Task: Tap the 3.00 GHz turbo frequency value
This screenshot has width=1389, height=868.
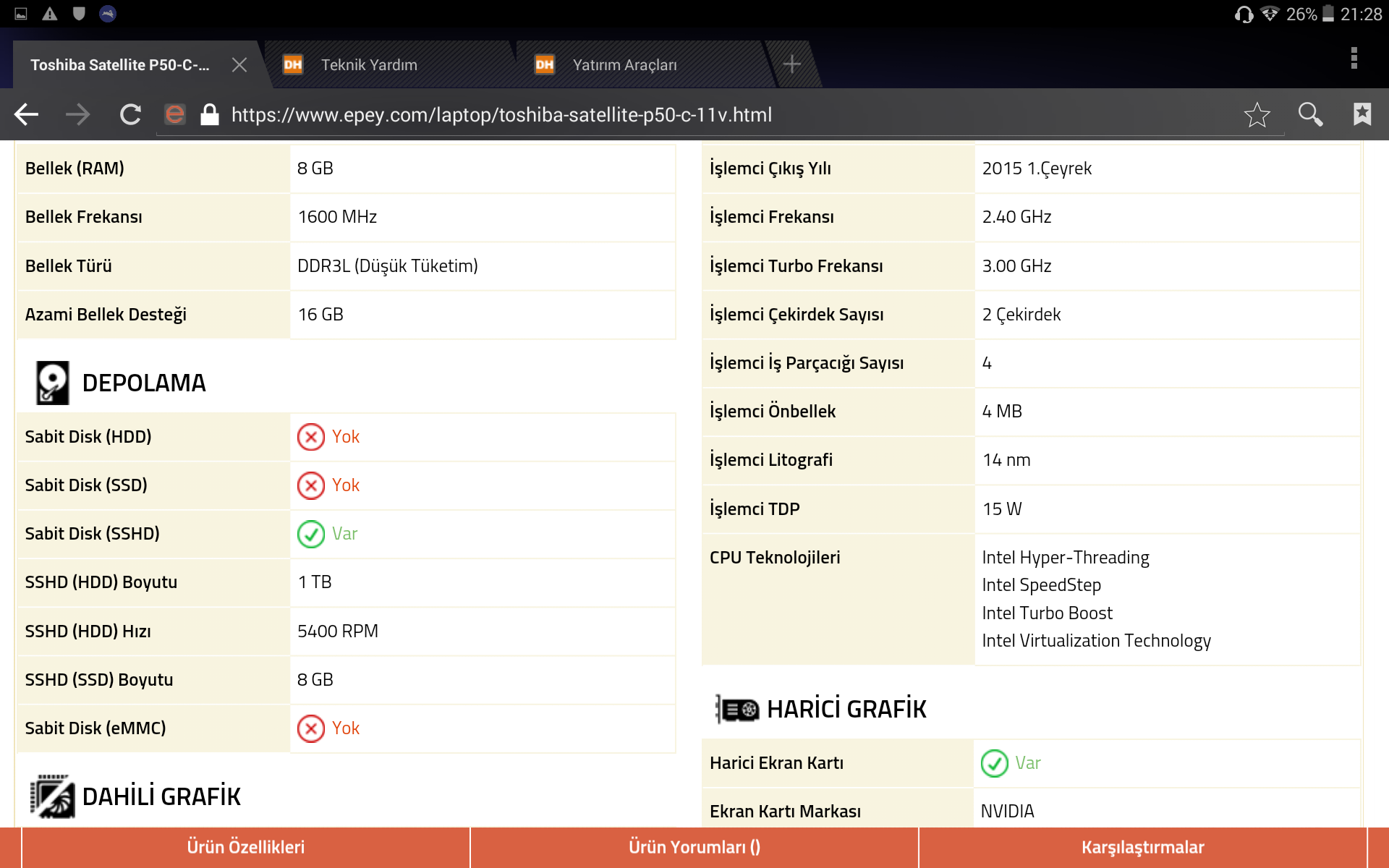Action: pos(1016,266)
